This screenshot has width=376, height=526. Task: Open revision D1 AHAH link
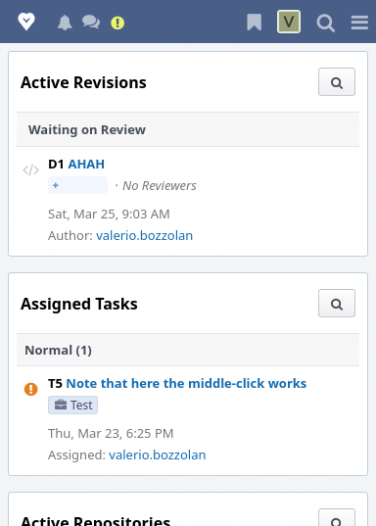pyautogui.click(x=86, y=164)
